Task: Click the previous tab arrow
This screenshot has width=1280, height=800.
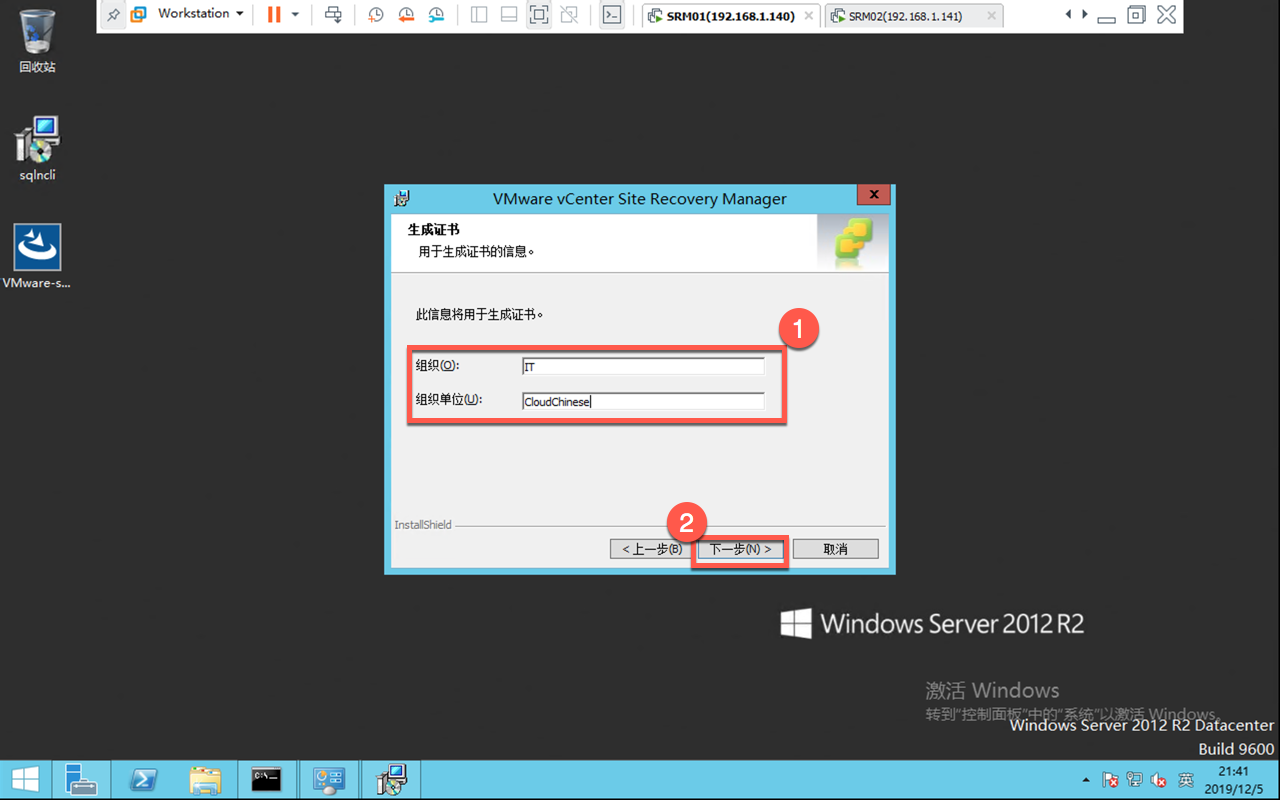Action: (x=1068, y=15)
